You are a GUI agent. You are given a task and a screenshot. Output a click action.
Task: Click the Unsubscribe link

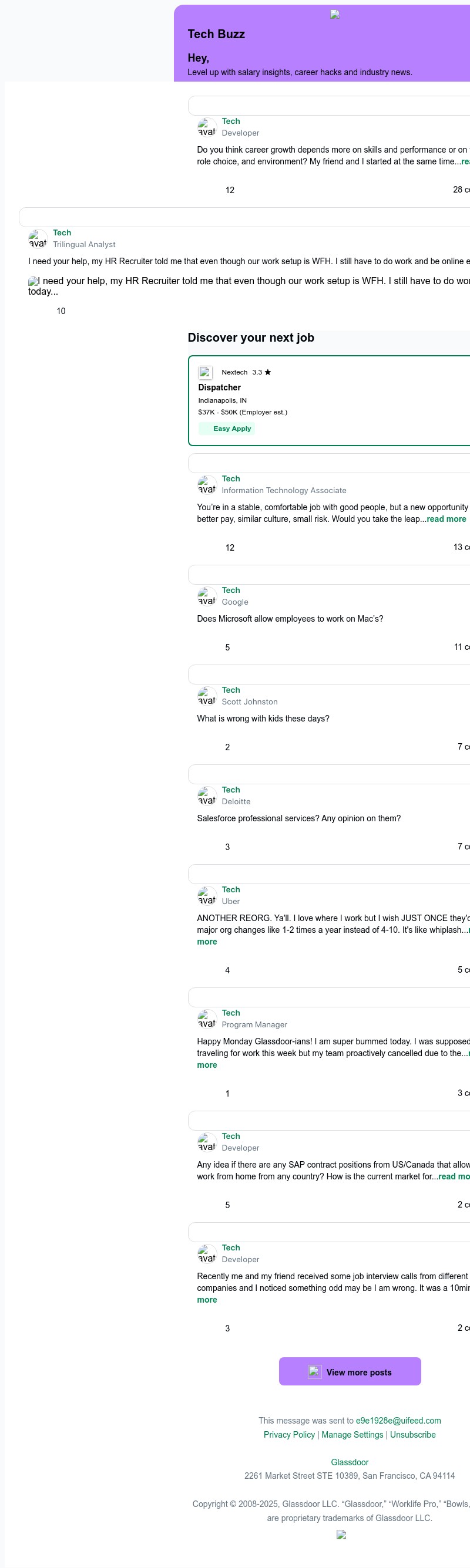[x=413, y=1435]
